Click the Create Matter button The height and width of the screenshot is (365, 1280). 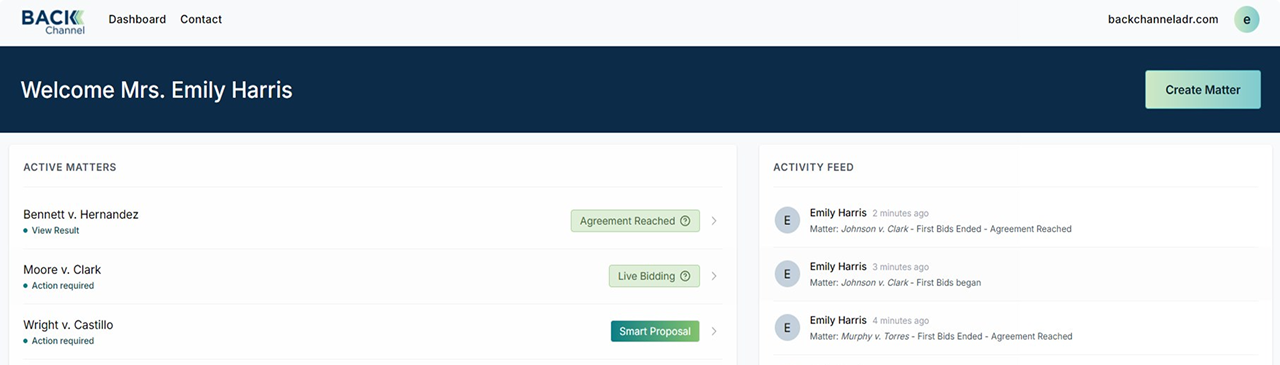pos(1203,90)
